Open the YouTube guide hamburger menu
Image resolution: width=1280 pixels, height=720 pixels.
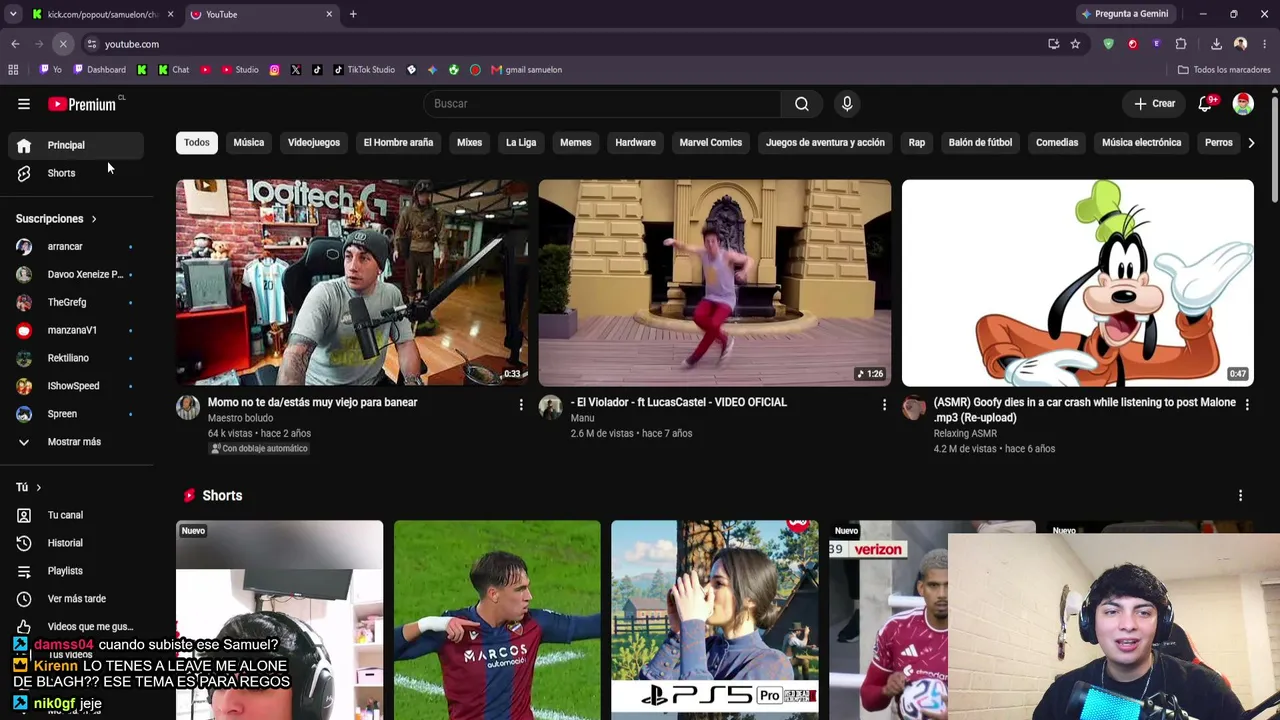[24, 104]
